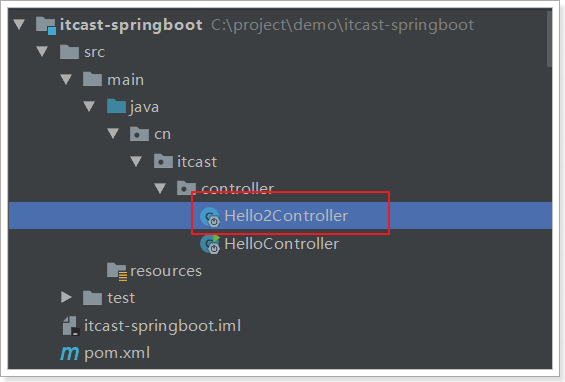Select the HelloController class name

coord(281,244)
